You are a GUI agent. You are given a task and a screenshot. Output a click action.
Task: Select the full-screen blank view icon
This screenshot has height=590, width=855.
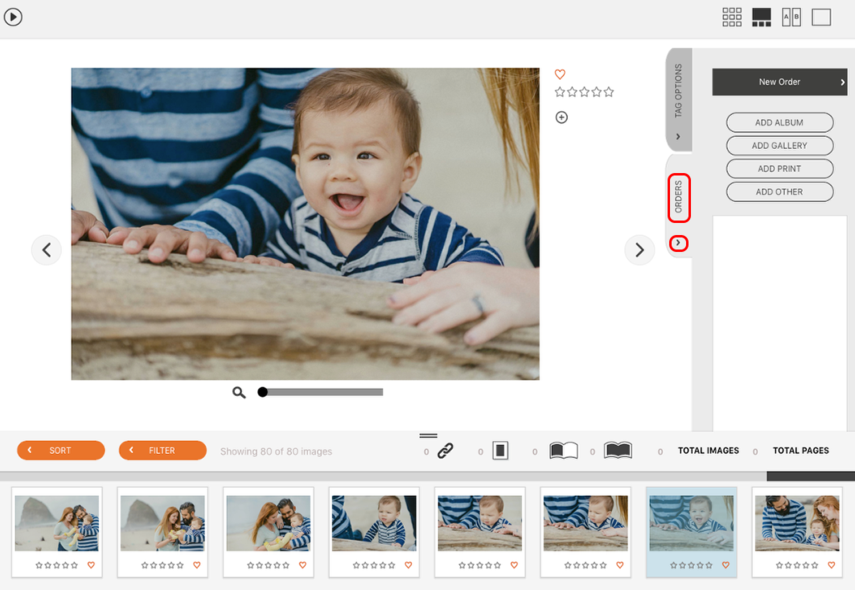(821, 17)
